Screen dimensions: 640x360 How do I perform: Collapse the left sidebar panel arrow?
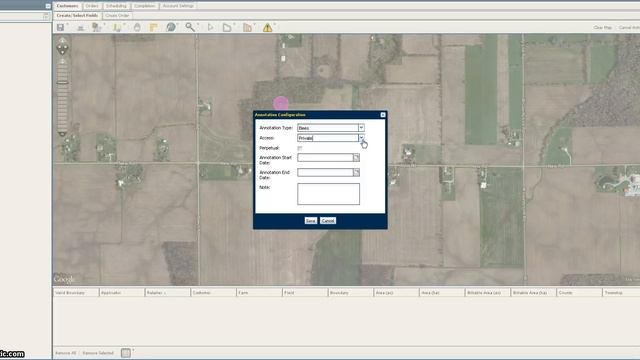[48, 6]
